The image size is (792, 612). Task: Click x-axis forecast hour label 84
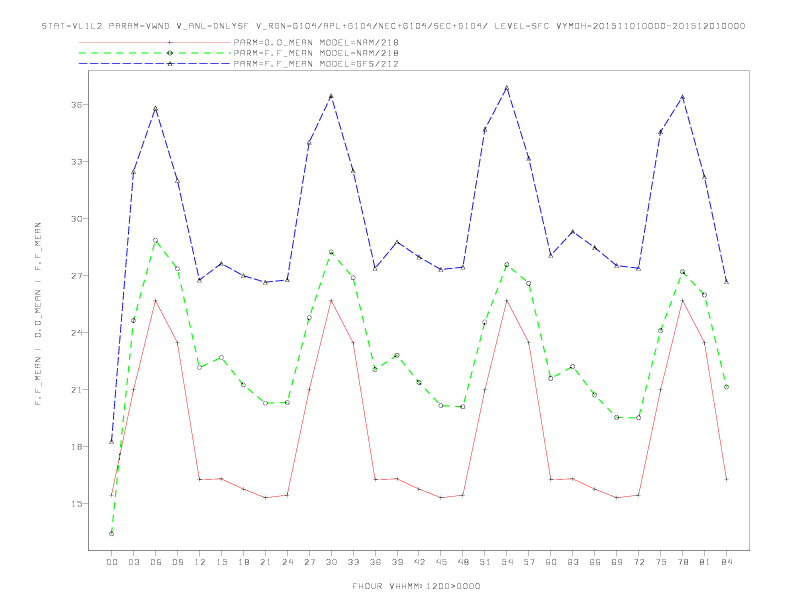coord(726,562)
